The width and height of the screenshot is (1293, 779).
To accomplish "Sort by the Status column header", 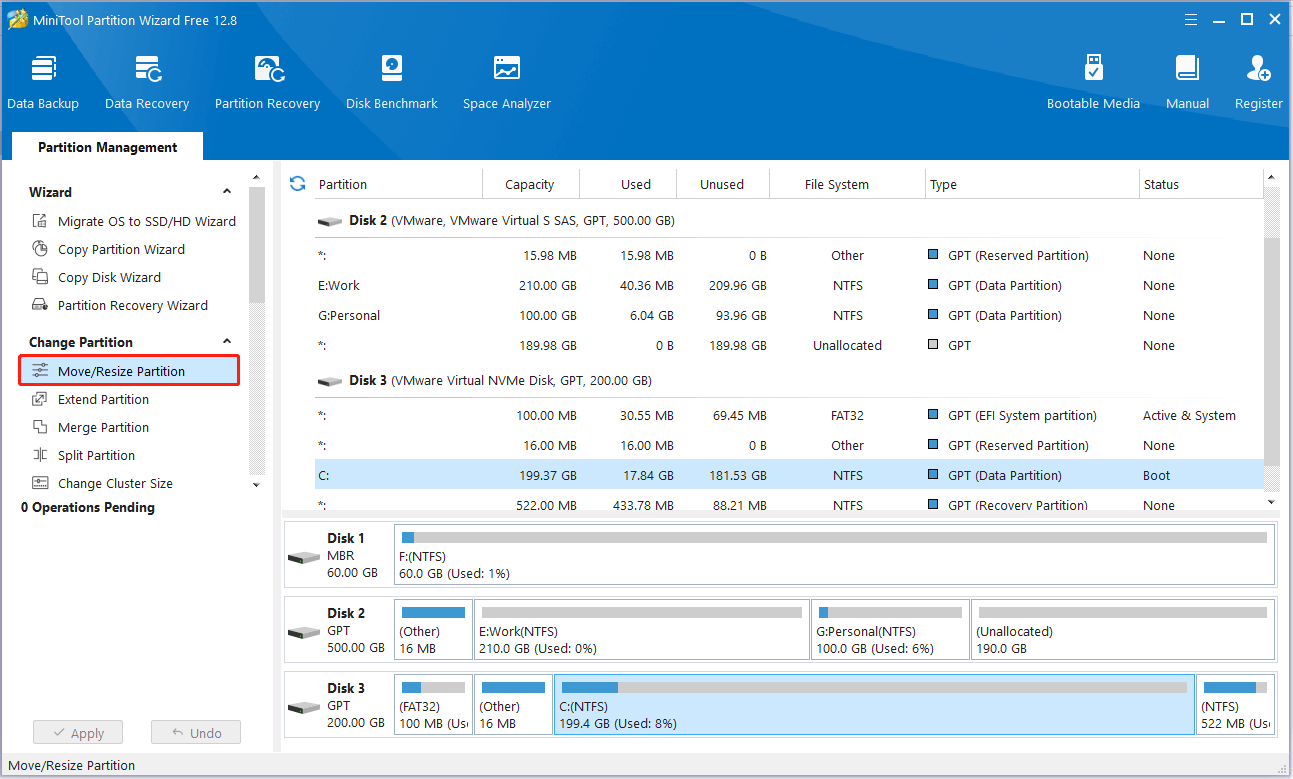I will click(x=1200, y=184).
